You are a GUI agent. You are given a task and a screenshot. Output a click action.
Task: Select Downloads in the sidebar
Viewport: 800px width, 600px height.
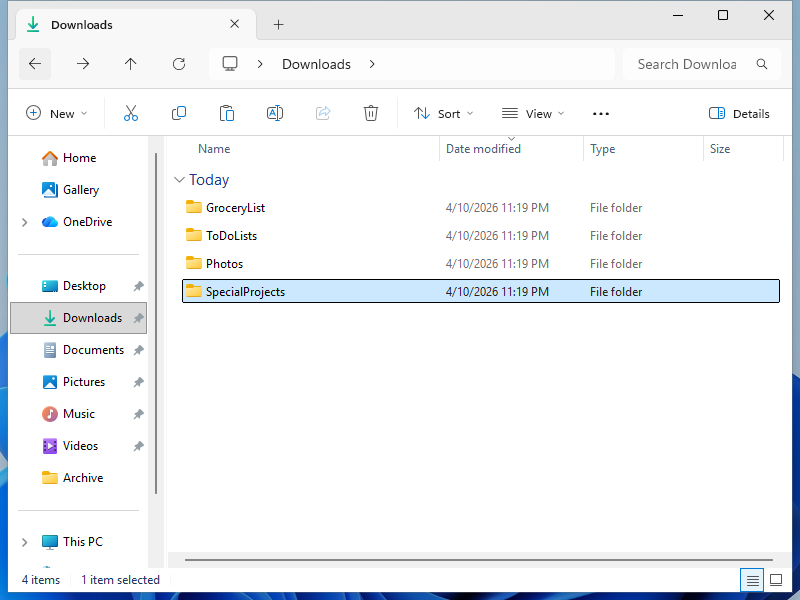click(79, 318)
